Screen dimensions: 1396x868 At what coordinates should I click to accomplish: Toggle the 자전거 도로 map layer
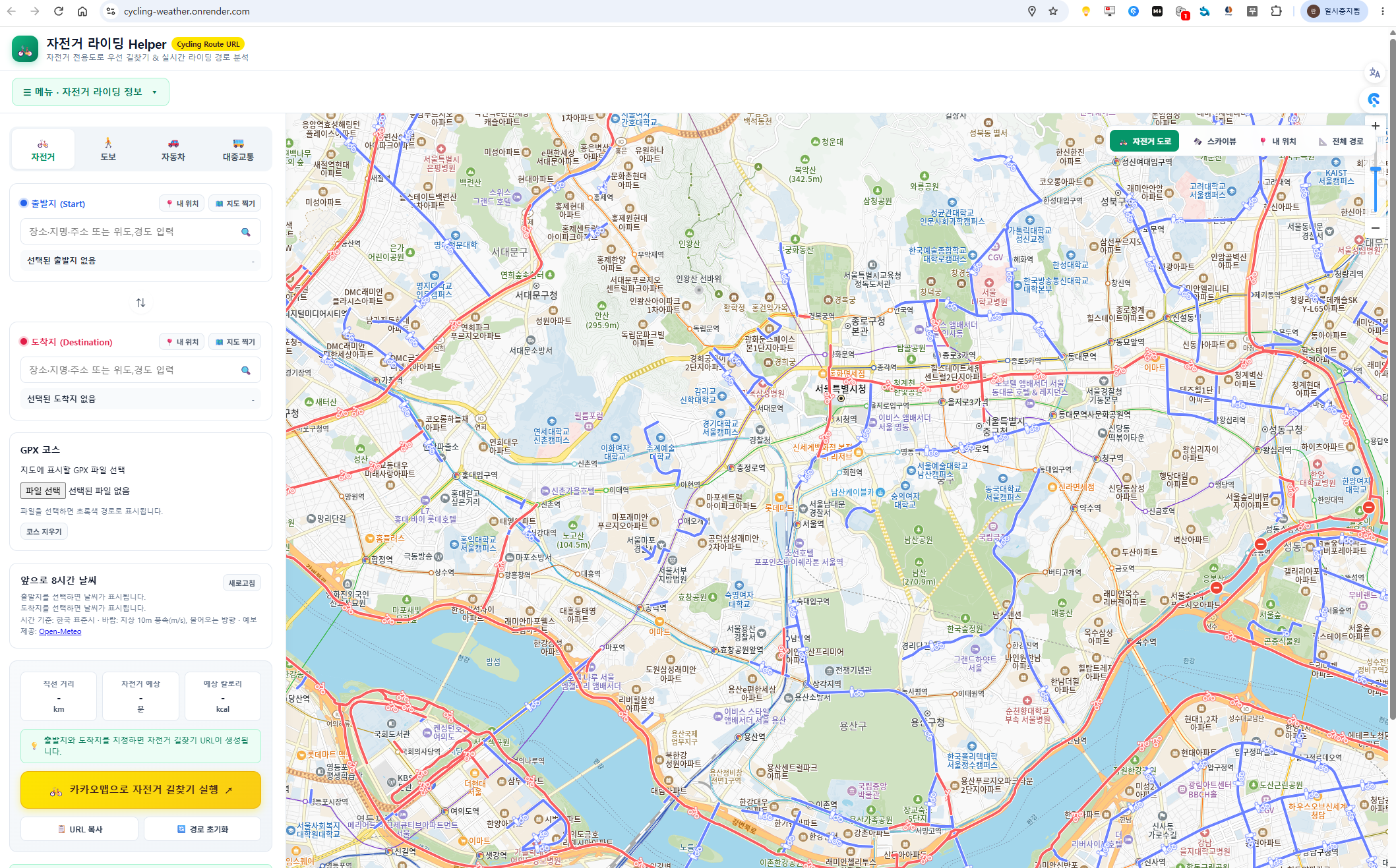click(1145, 142)
